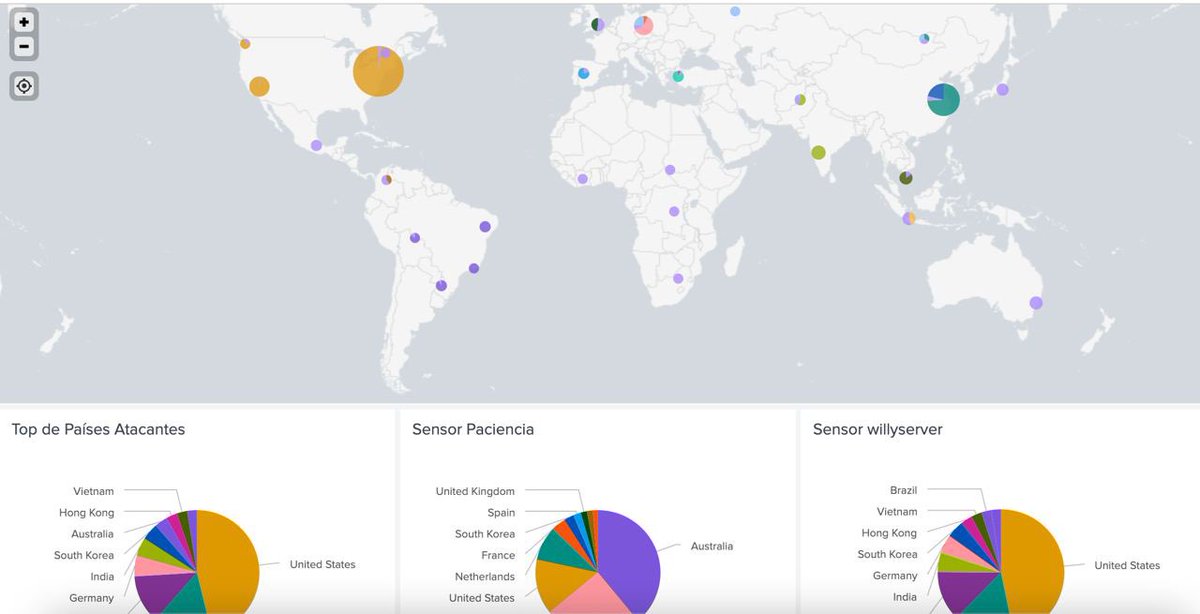
Task: Zoom in on the map
Action: (24, 22)
